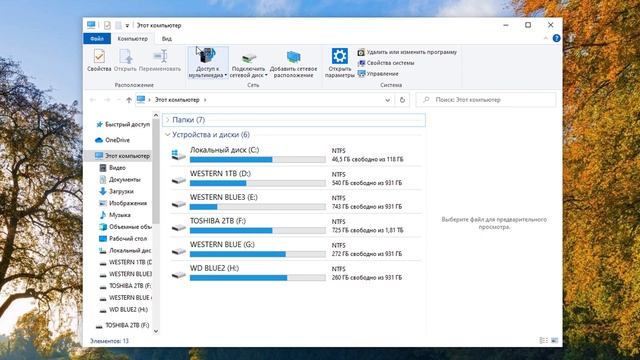Open Доступ к мультимедиа media access
Image resolution: width=640 pixels, height=360 pixels.
coord(208,62)
